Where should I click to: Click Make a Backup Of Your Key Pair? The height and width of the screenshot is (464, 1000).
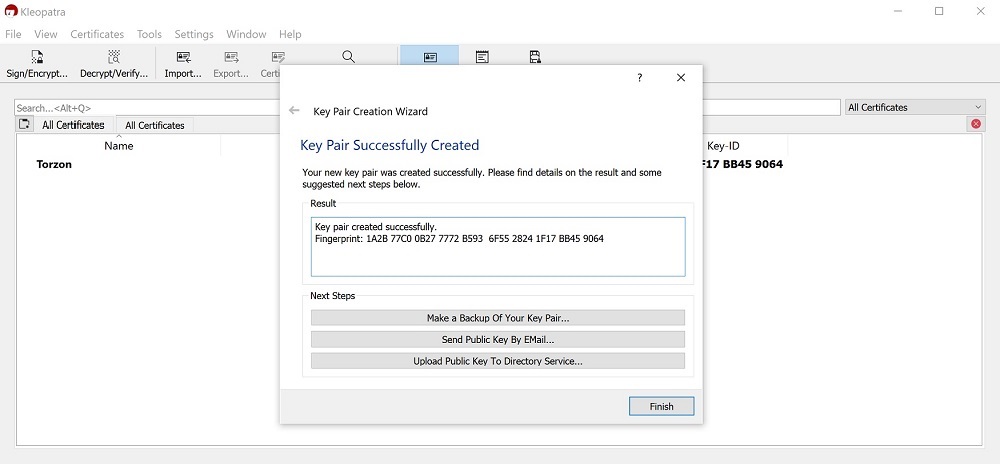[x=497, y=318]
